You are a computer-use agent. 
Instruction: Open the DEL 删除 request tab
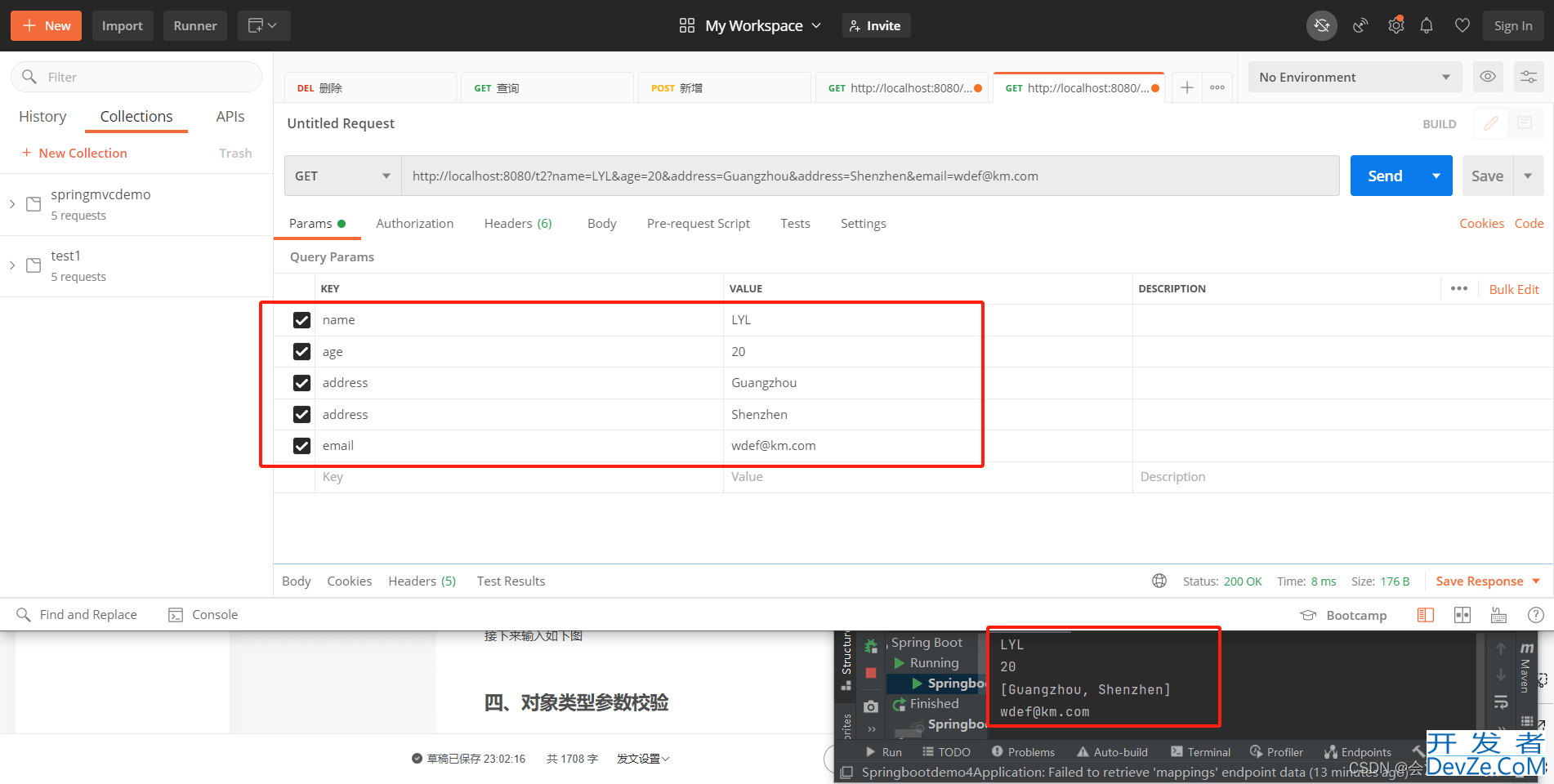coord(370,87)
